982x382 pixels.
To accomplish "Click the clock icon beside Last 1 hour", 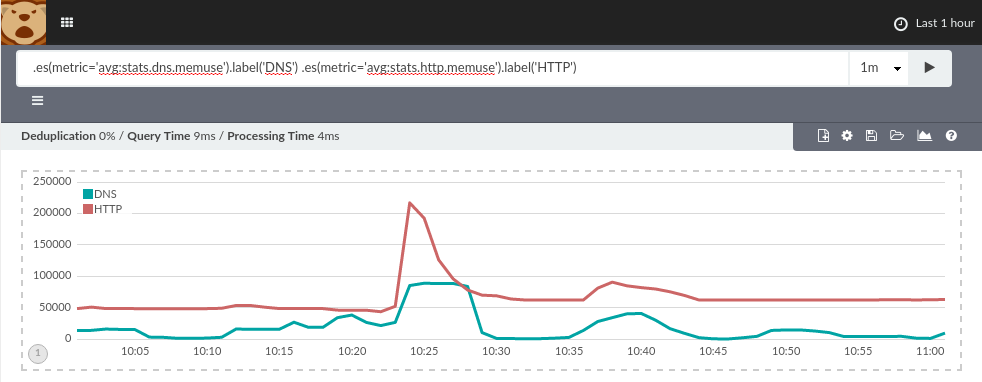I will point(901,24).
